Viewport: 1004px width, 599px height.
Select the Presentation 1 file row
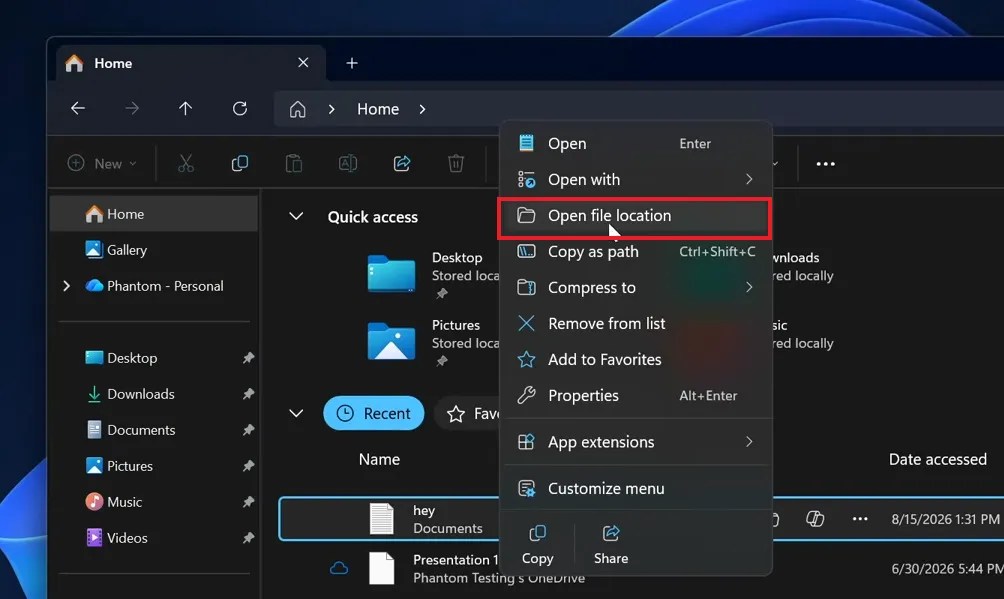[640, 568]
